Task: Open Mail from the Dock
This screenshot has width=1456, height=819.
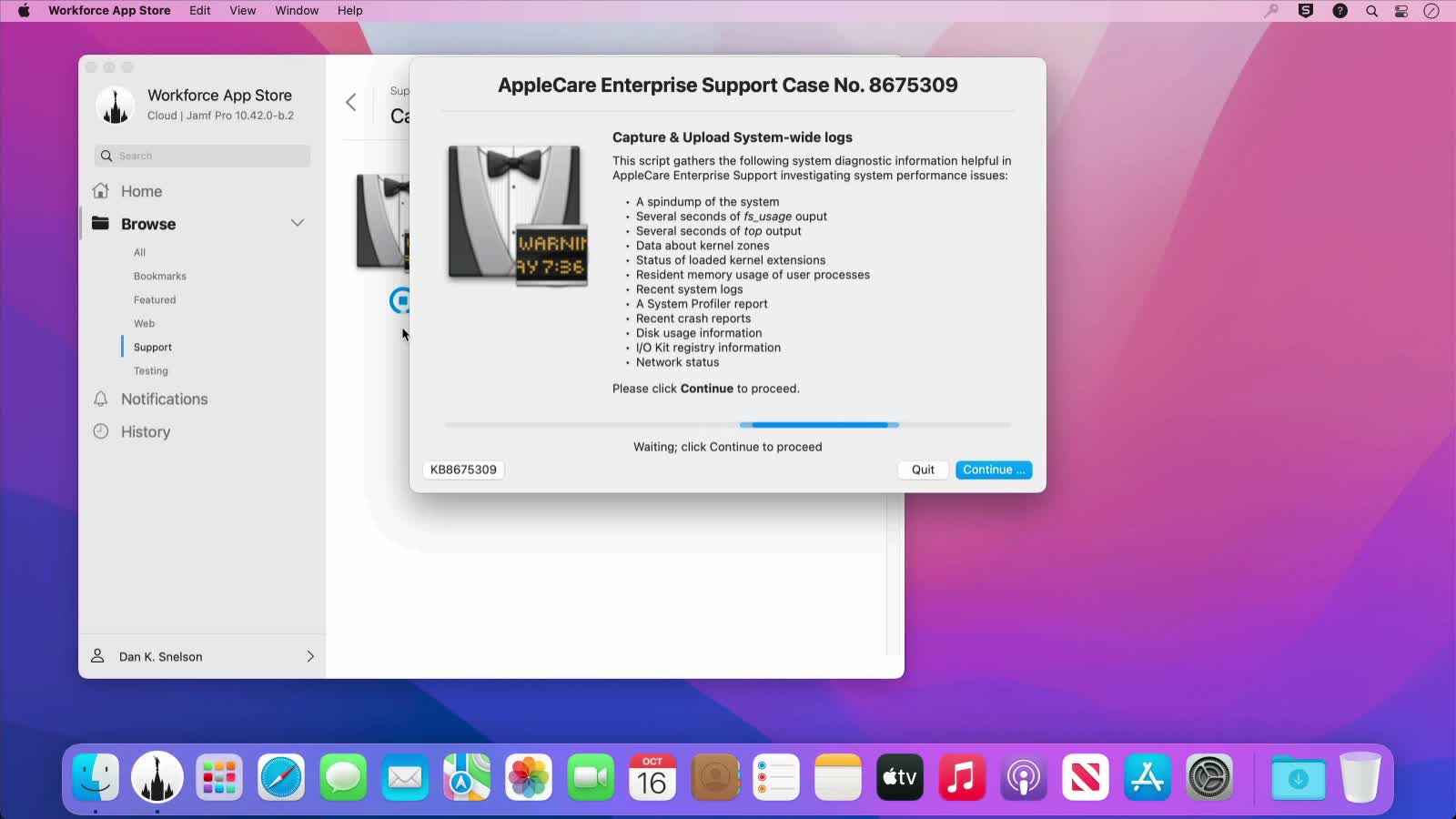Action: pos(405,777)
